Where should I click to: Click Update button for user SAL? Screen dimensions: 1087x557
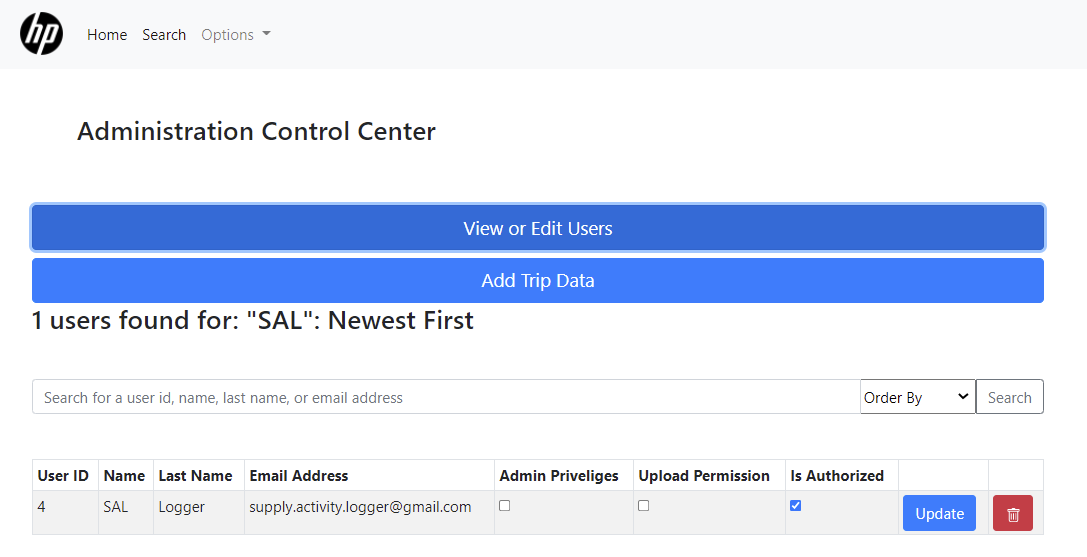coord(939,514)
